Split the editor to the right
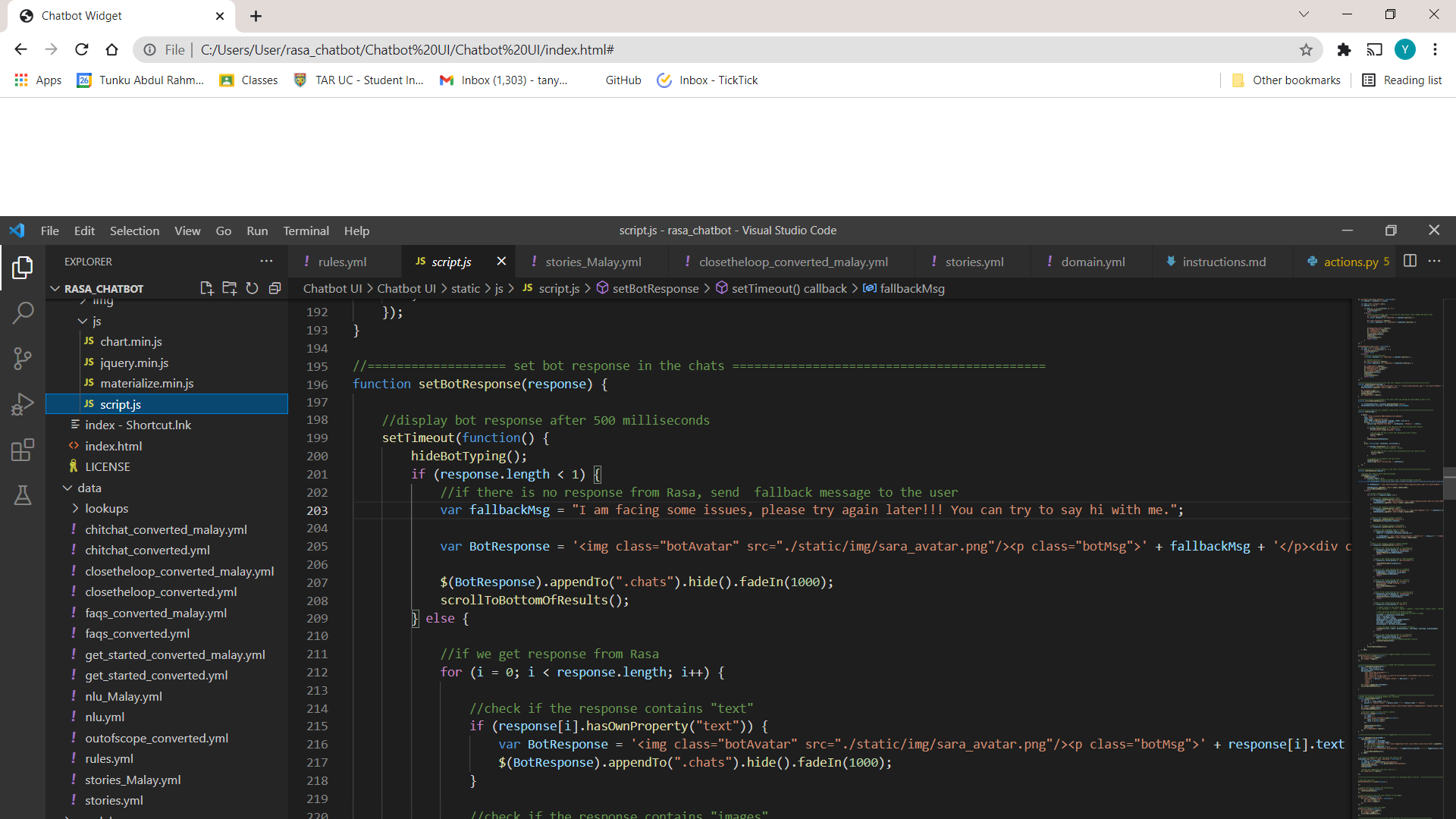 click(1410, 261)
